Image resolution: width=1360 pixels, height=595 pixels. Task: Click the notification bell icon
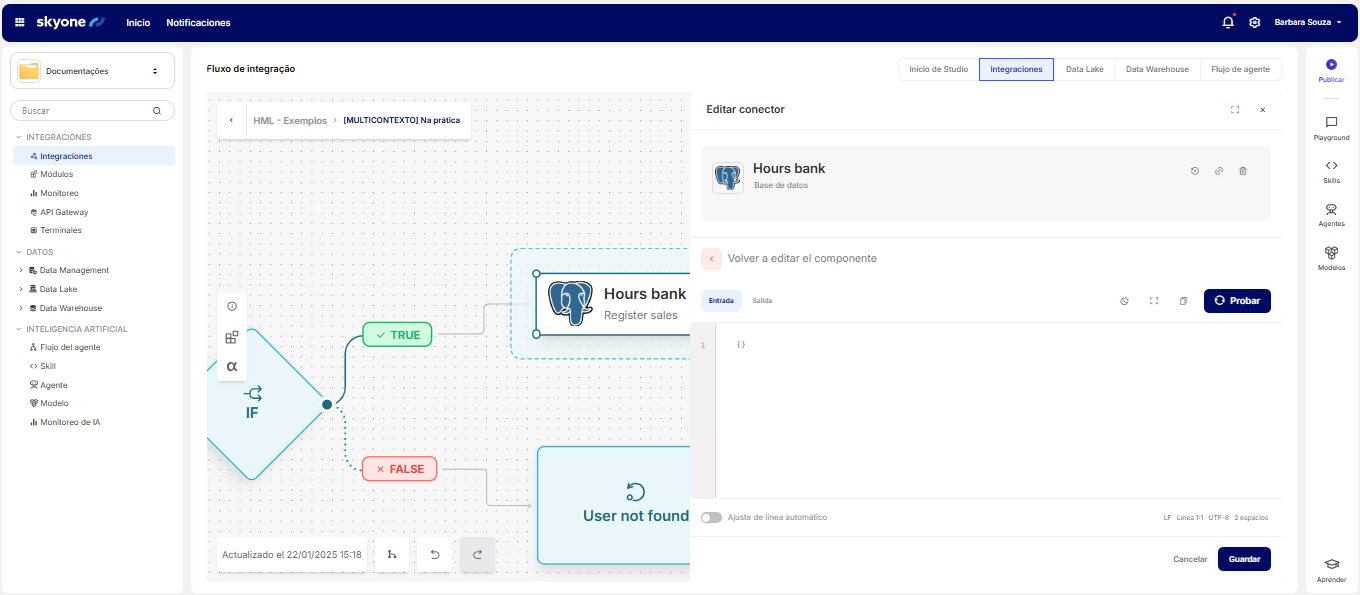pos(1228,22)
